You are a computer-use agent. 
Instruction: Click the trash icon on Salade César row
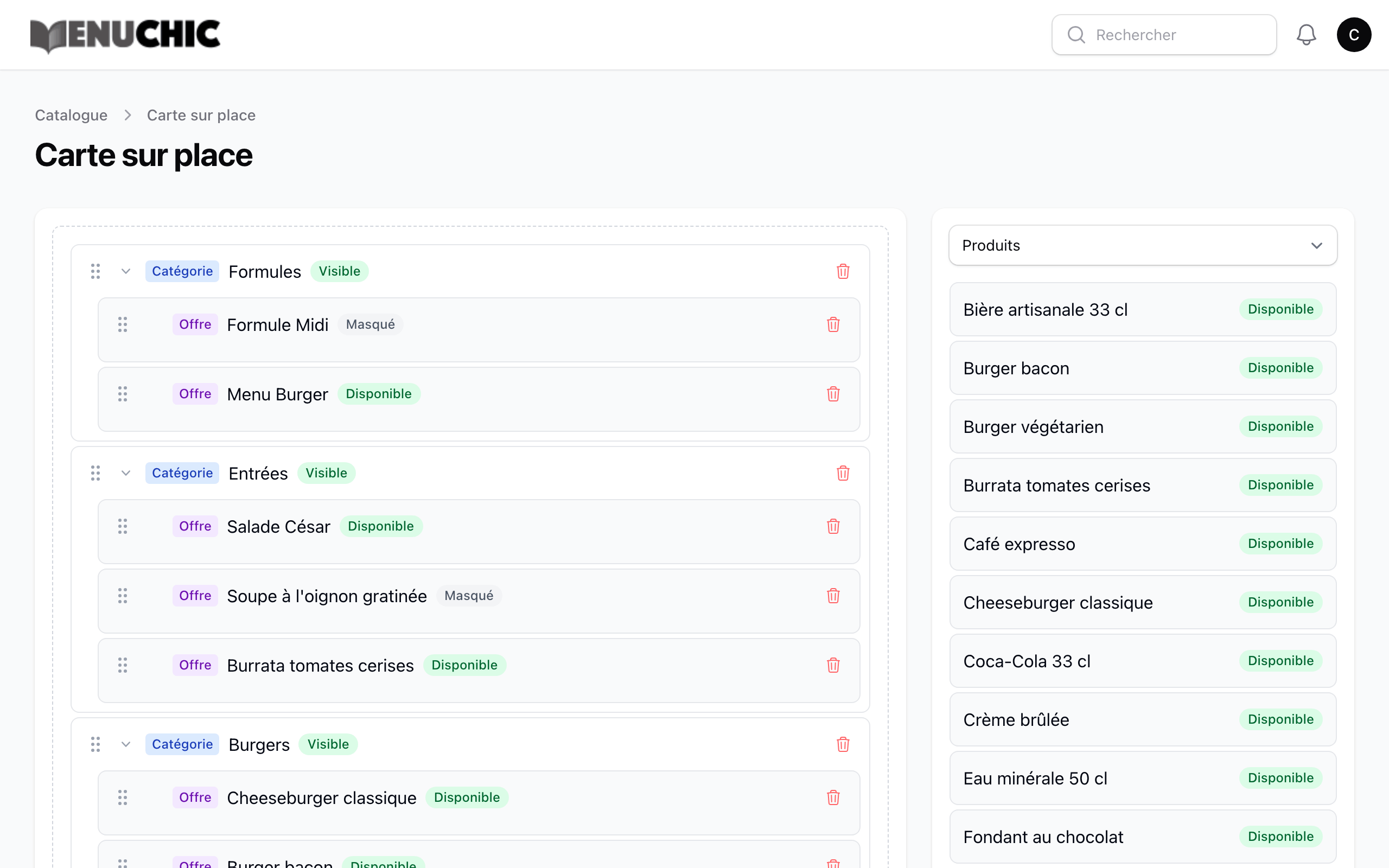click(833, 526)
